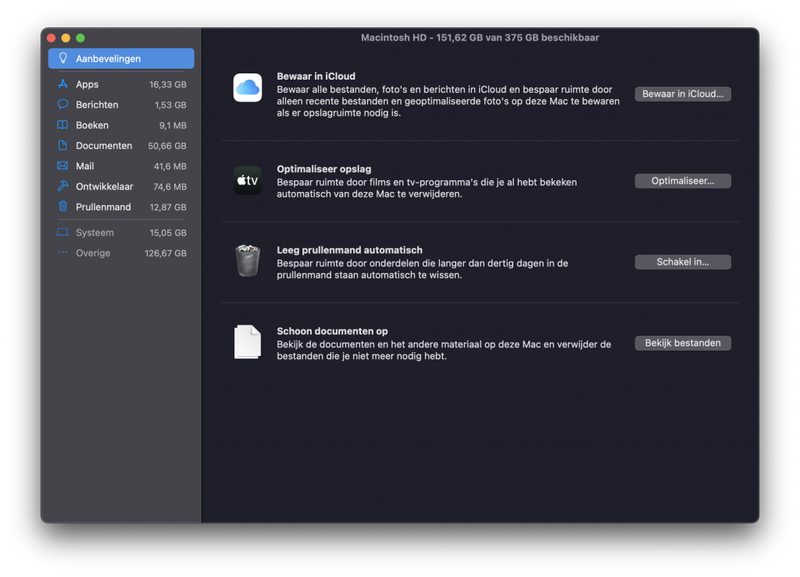
Task: Click the Ontwikkelaar hammer icon
Action: (x=62, y=186)
